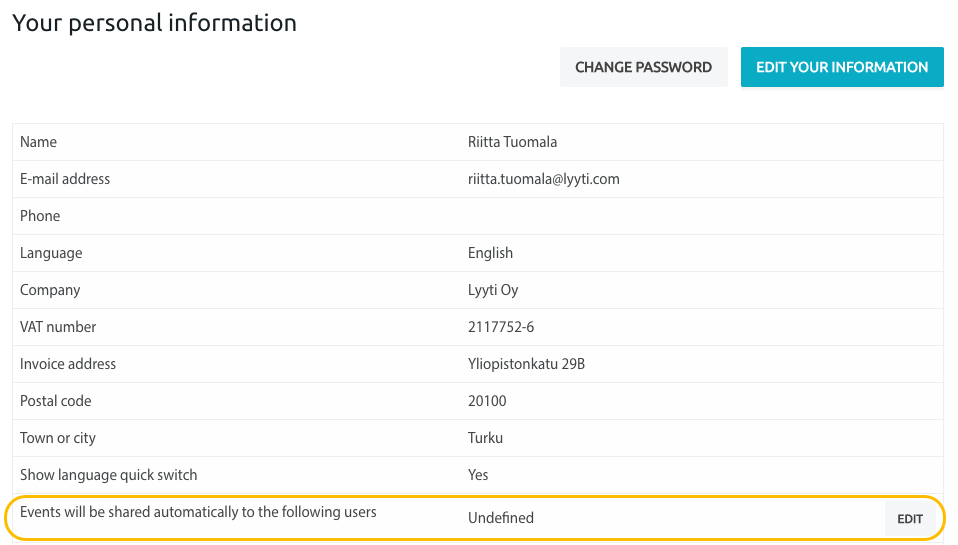Viewport: 958px width, 545px height.
Task: Click the city value Turku
Action: click(x=485, y=438)
